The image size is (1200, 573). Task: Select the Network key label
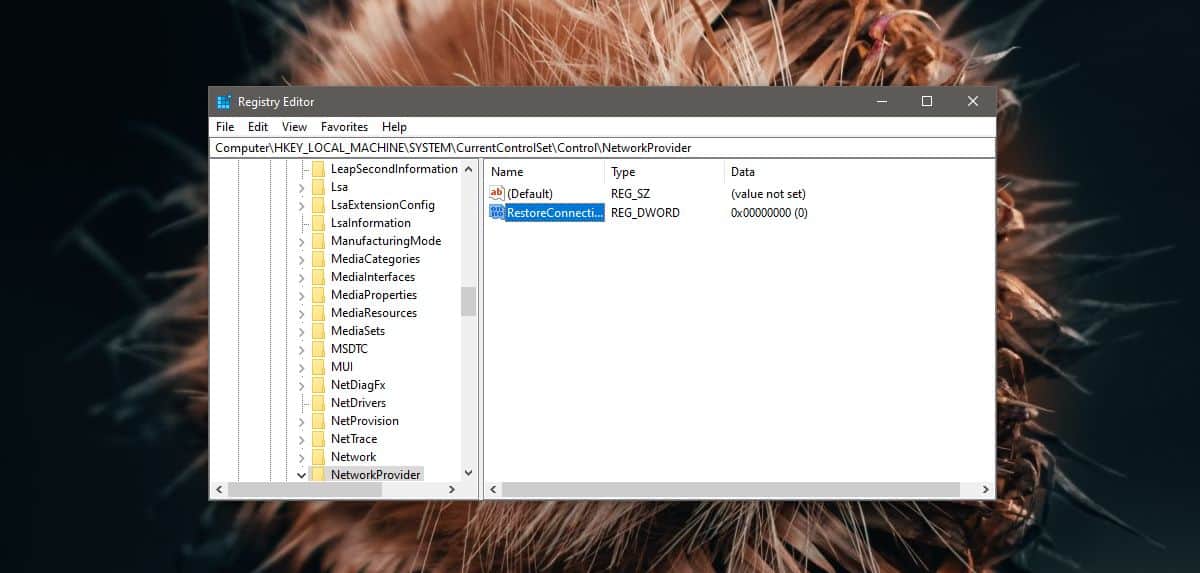[354, 457]
